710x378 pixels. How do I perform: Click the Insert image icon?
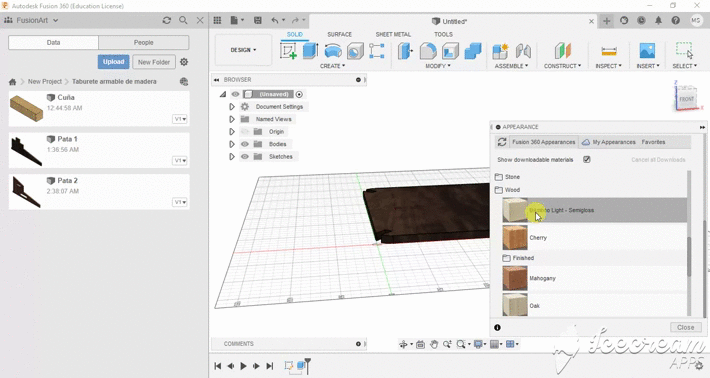[x=647, y=51]
